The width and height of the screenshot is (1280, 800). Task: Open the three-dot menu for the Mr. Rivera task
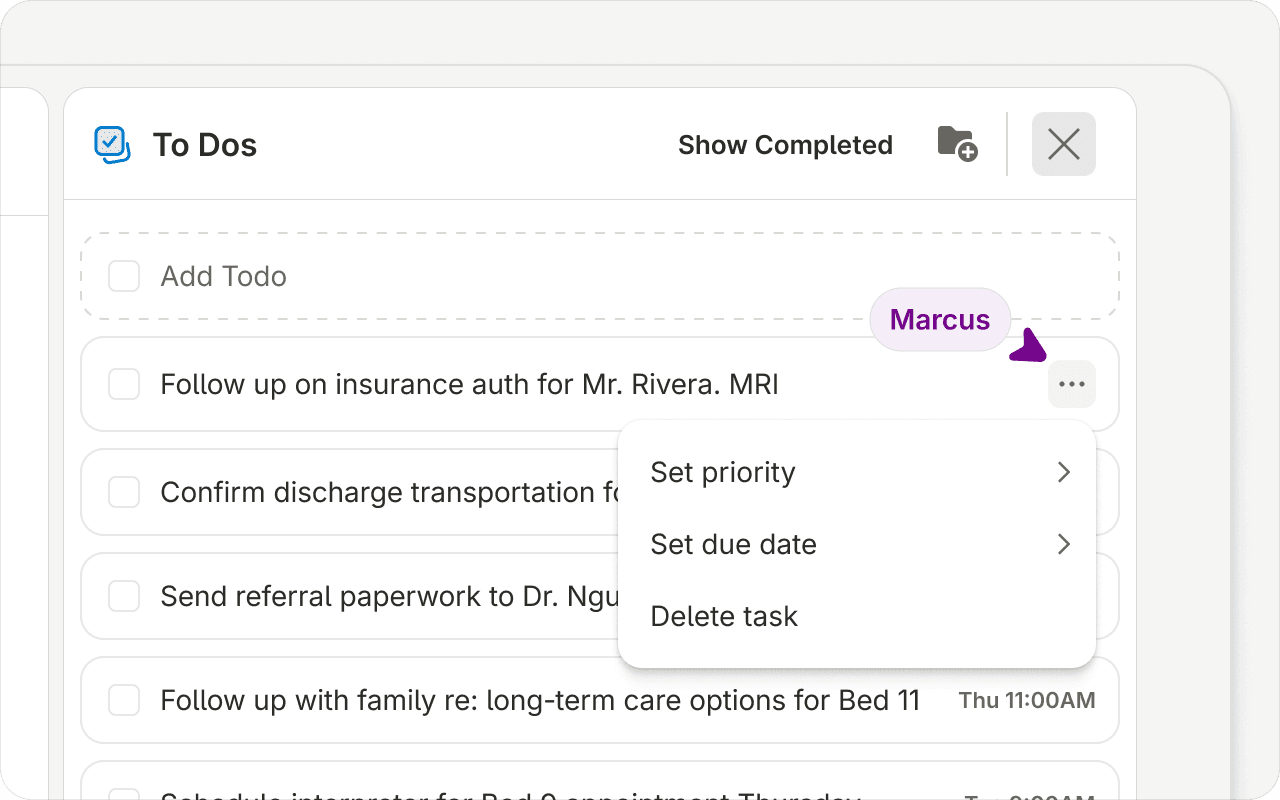pos(1072,384)
